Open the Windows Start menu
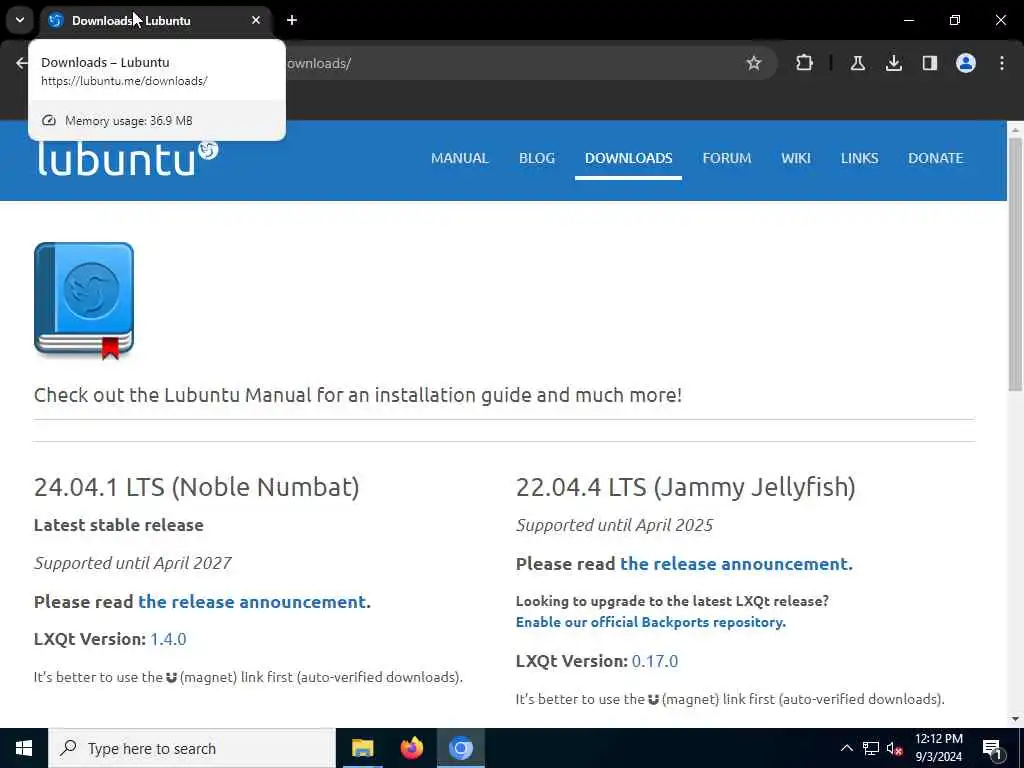 click(24, 748)
